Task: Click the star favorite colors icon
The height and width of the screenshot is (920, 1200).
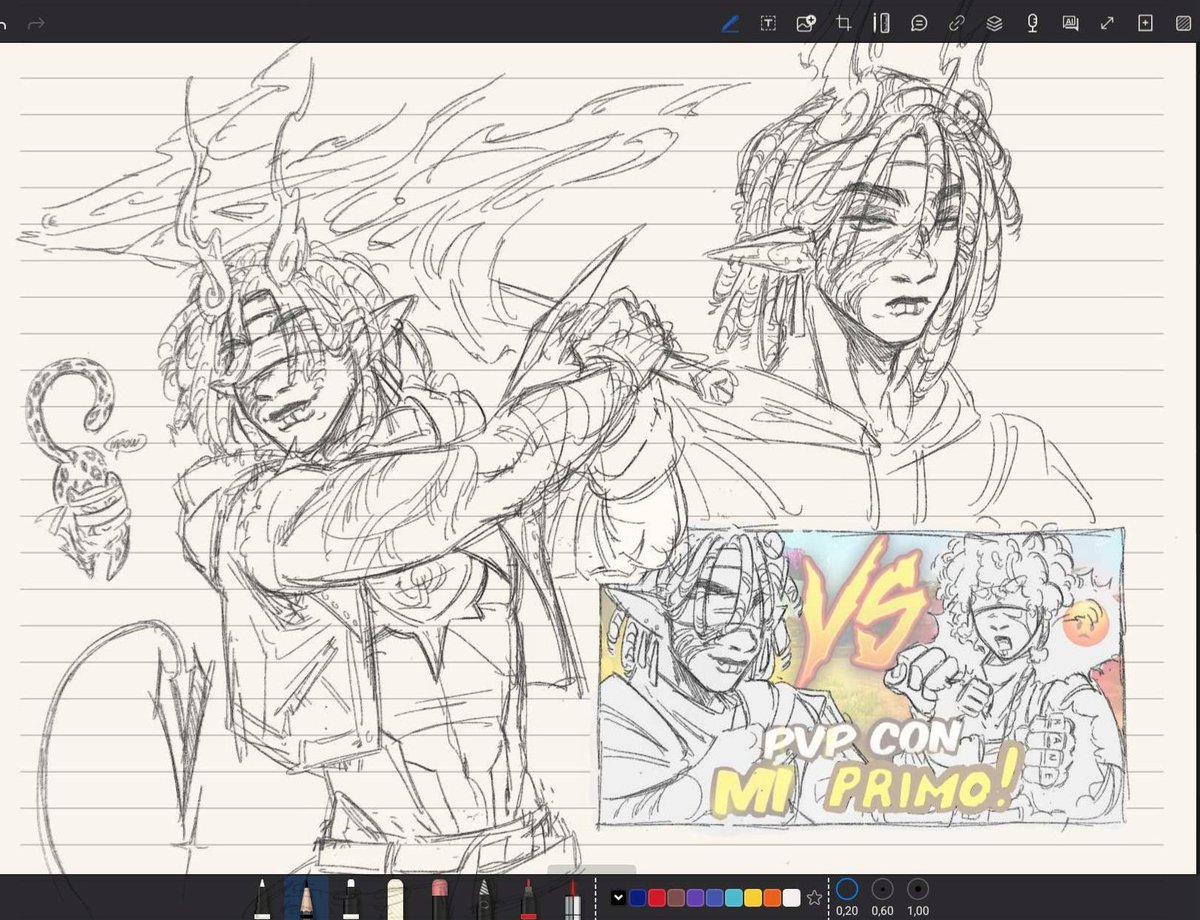Action: click(814, 897)
